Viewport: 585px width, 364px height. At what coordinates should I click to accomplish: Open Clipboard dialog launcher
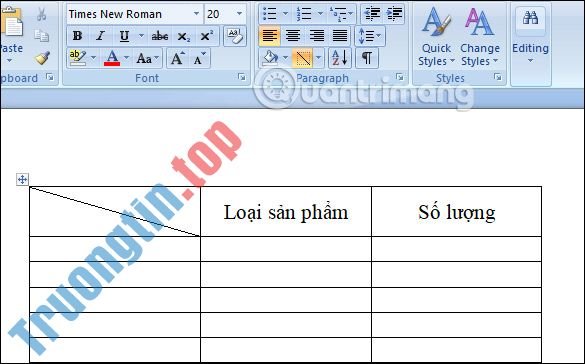pos(50,77)
